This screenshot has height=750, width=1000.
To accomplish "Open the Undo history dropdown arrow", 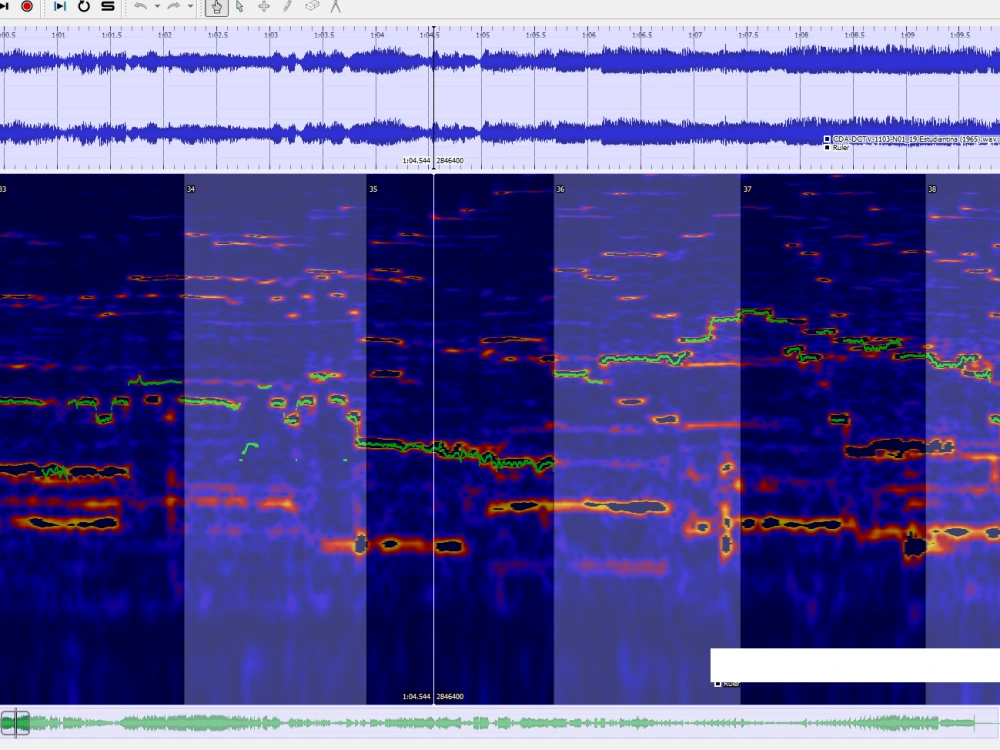I will click(x=157, y=6).
